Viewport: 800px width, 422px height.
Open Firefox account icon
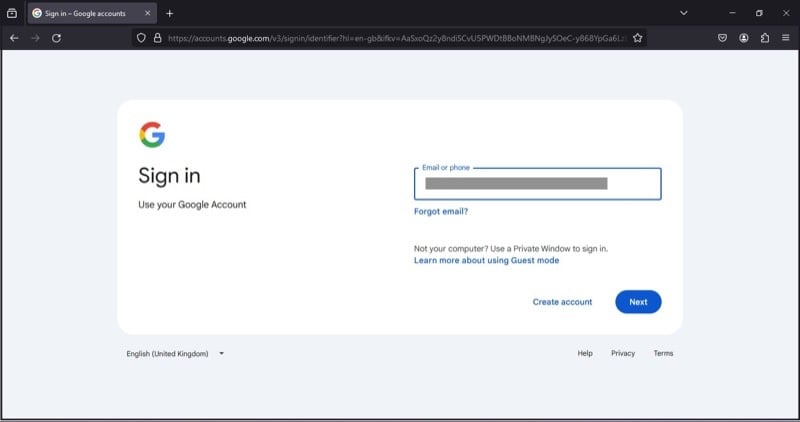click(x=743, y=38)
